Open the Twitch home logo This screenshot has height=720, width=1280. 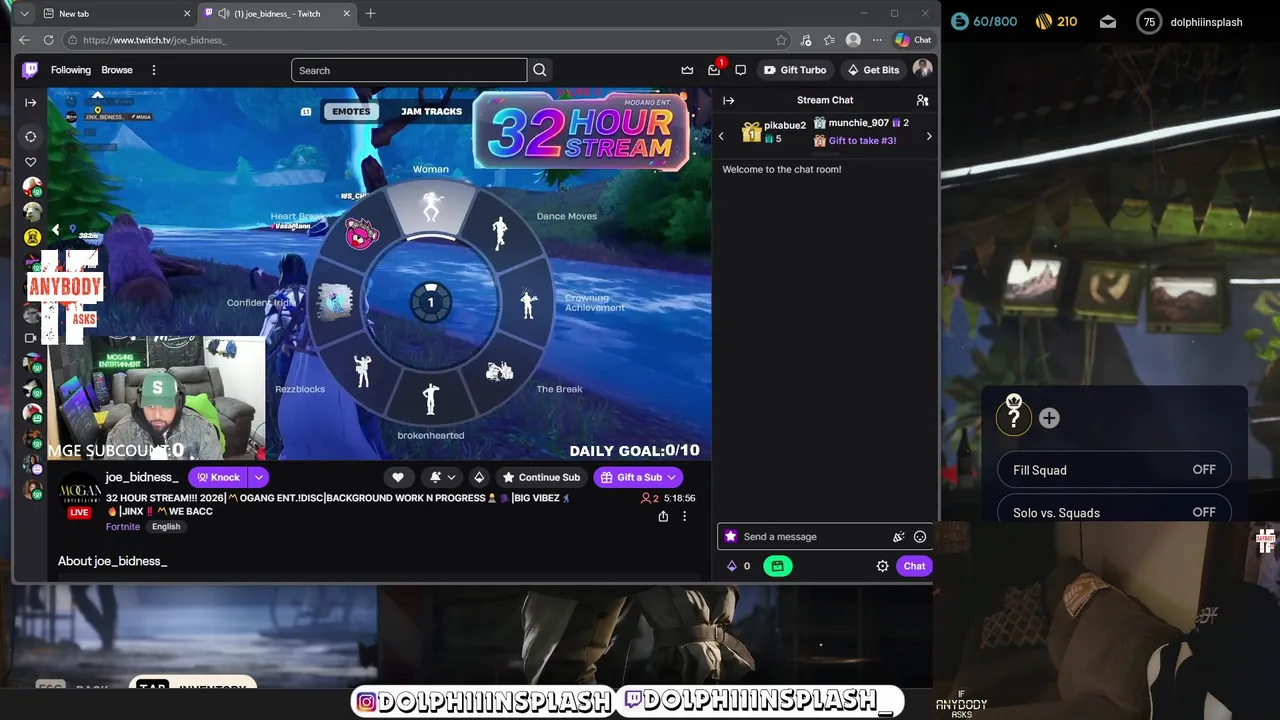click(x=30, y=70)
